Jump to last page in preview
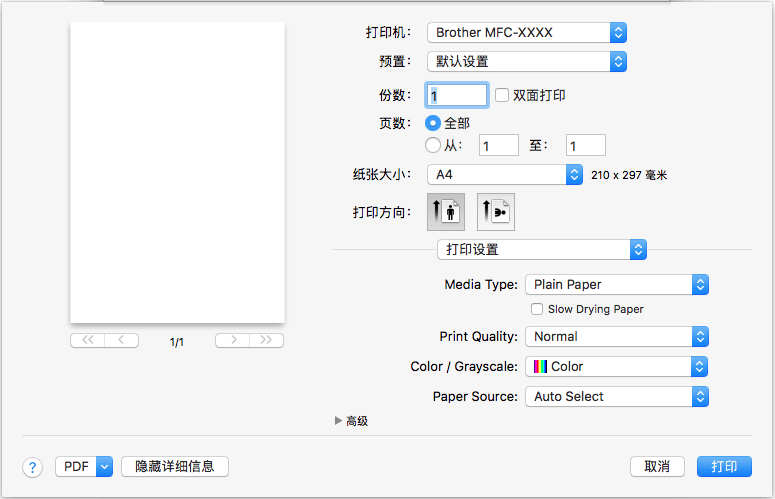The image size is (775, 499). pyautogui.click(x=266, y=340)
